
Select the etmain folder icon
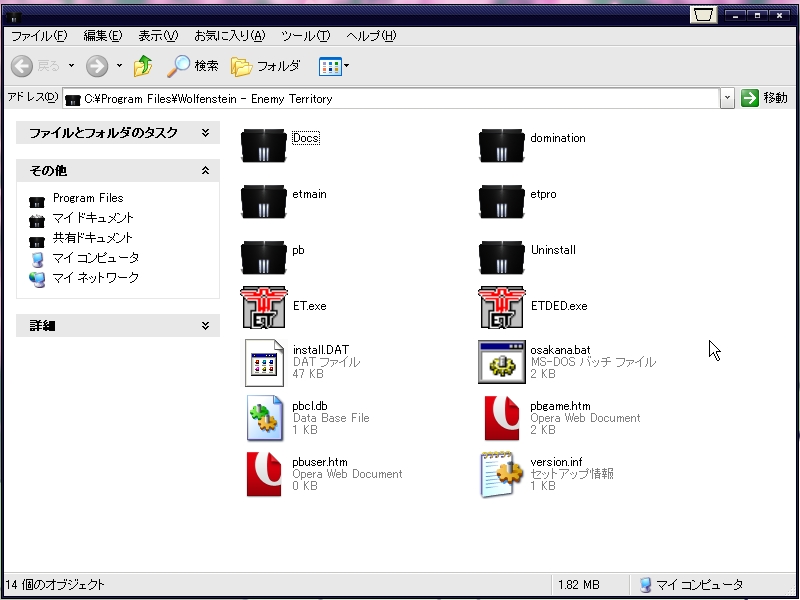pos(263,202)
